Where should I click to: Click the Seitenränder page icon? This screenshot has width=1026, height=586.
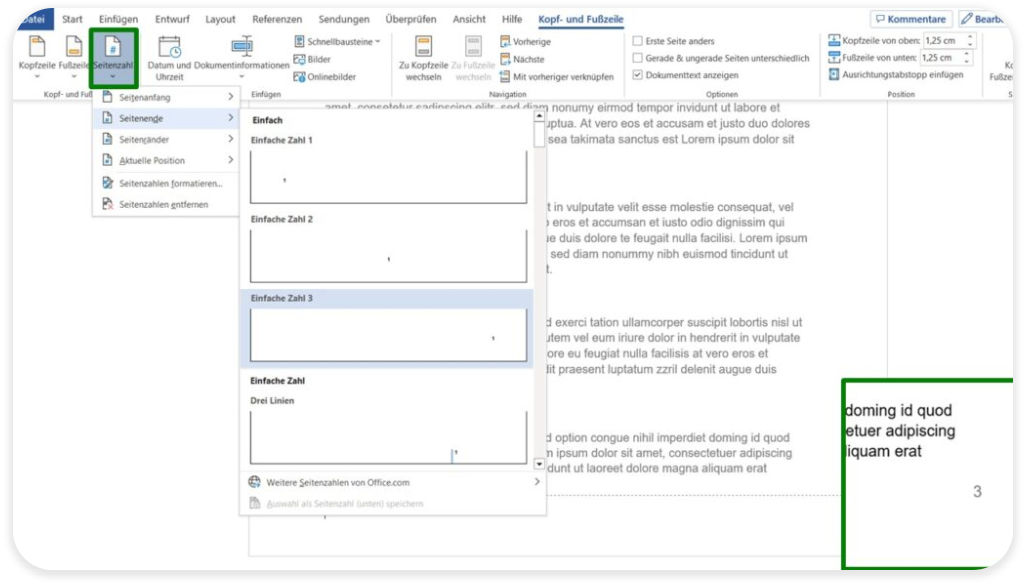[x=107, y=139]
